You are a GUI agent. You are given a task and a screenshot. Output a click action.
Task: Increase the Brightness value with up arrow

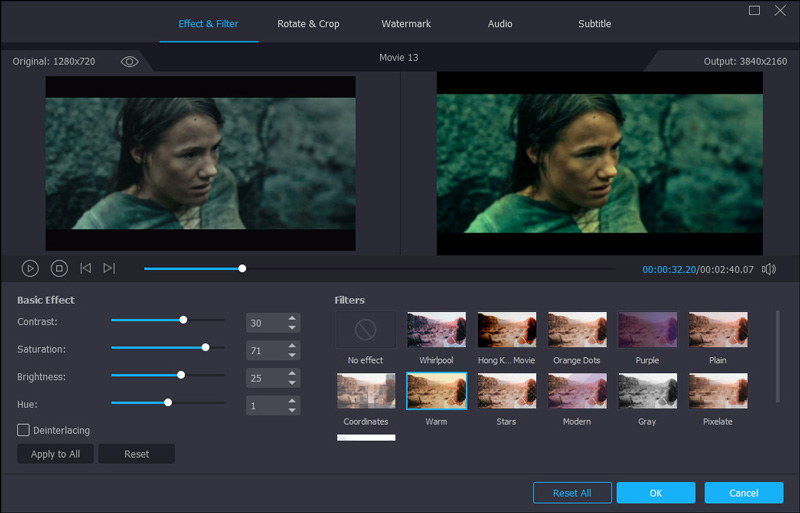(x=292, y=372)
